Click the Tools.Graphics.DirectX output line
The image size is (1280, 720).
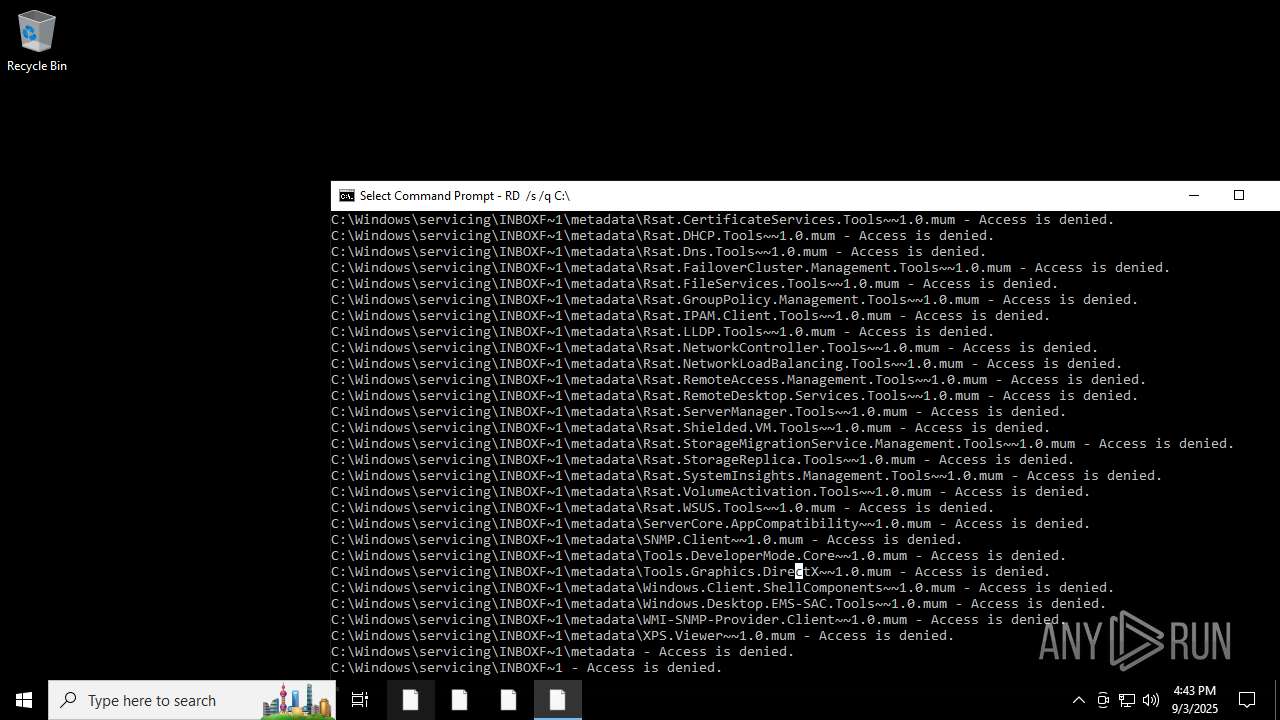pos(691,572)
